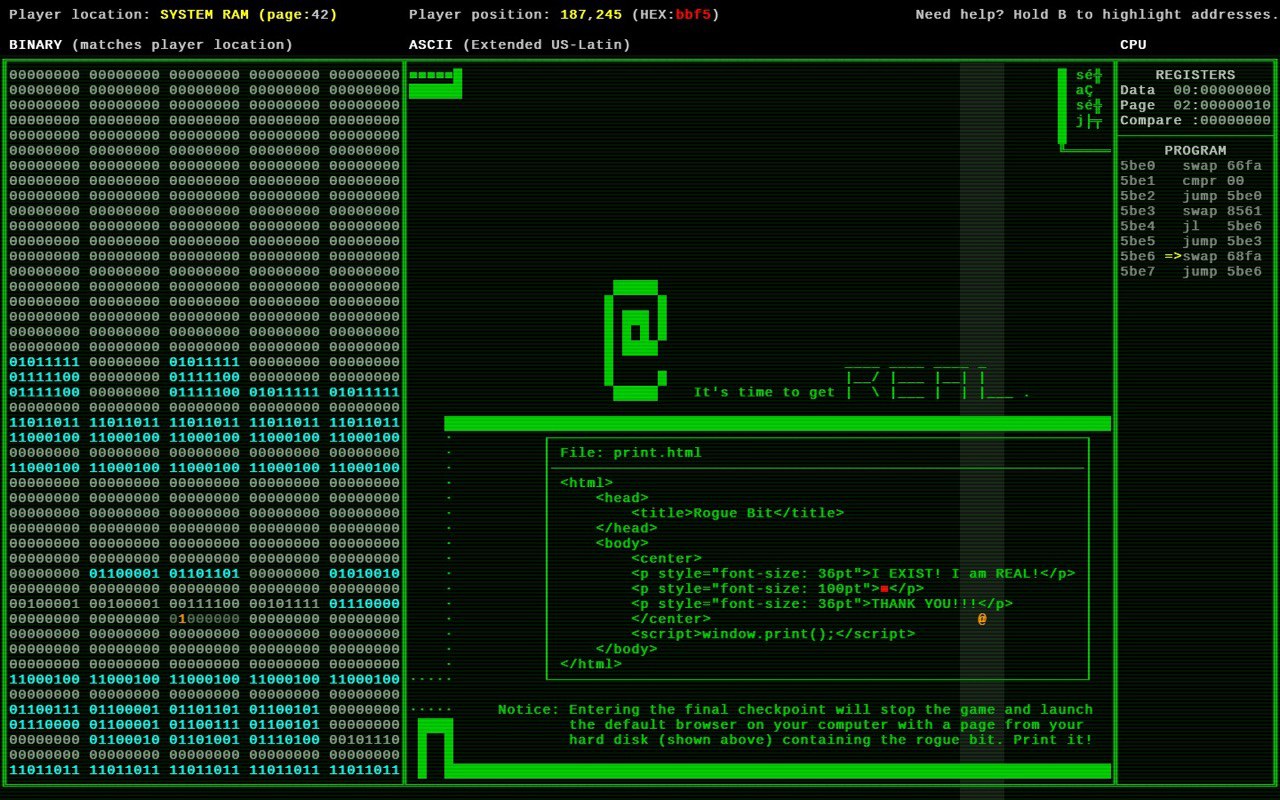Click the Data register value 00:00000000
This screenshot has width=1280, height=800.
point(1222,90)
